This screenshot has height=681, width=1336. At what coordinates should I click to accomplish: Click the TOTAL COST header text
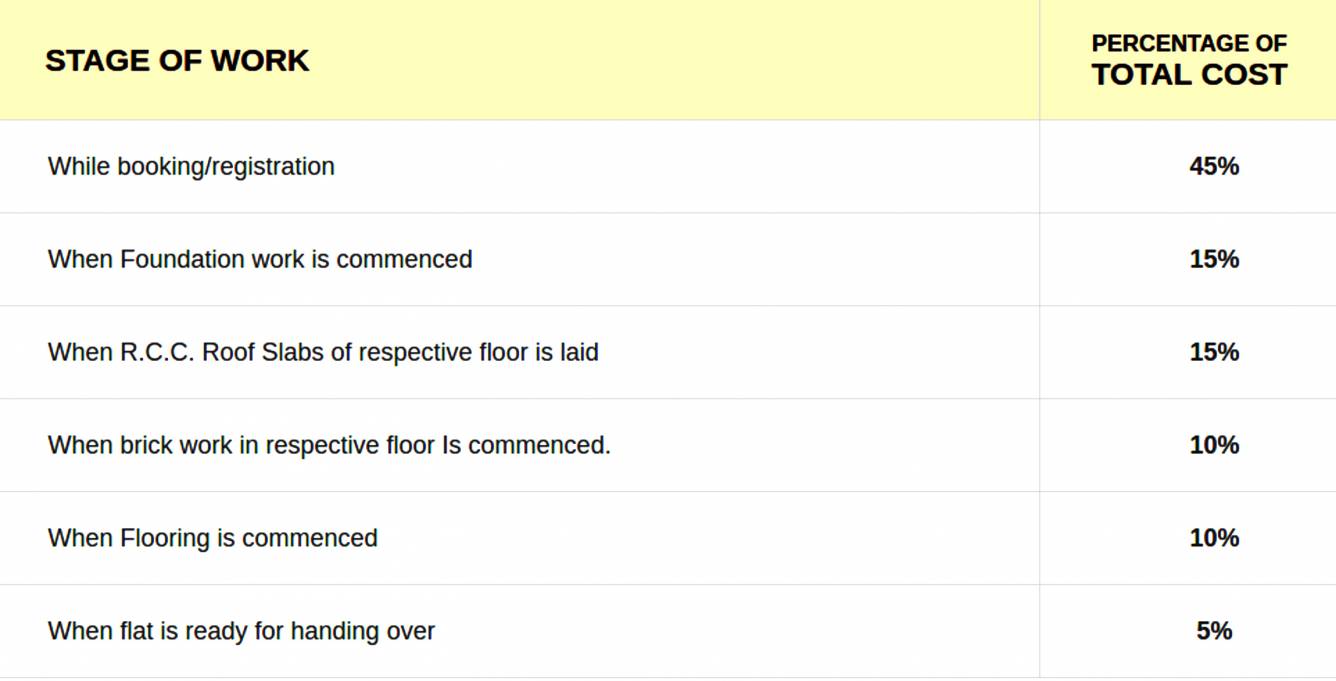pyautogui.click(x=1188, y=75)
